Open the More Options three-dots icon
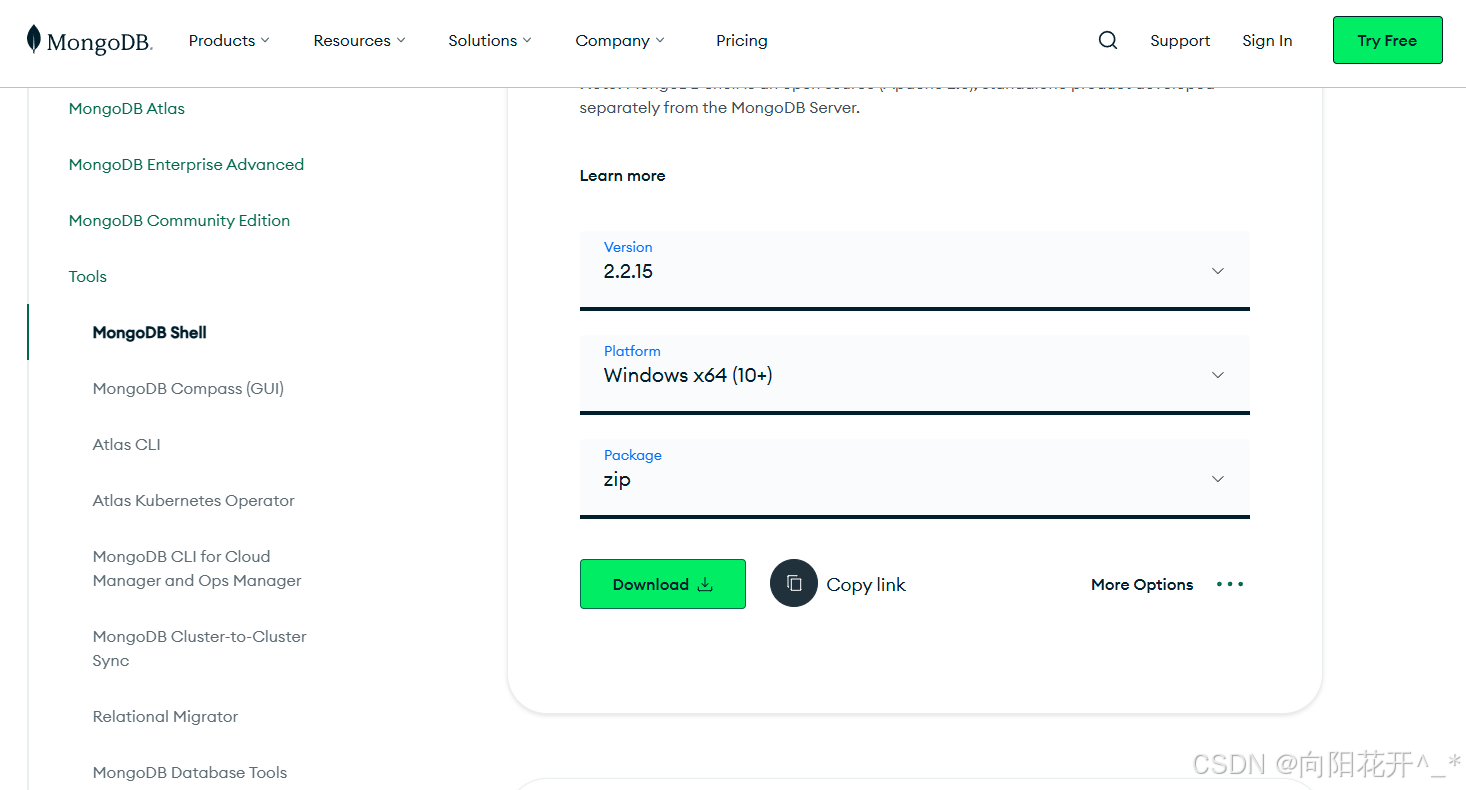Screen dimensions: 1466x790 point(1230,584)
